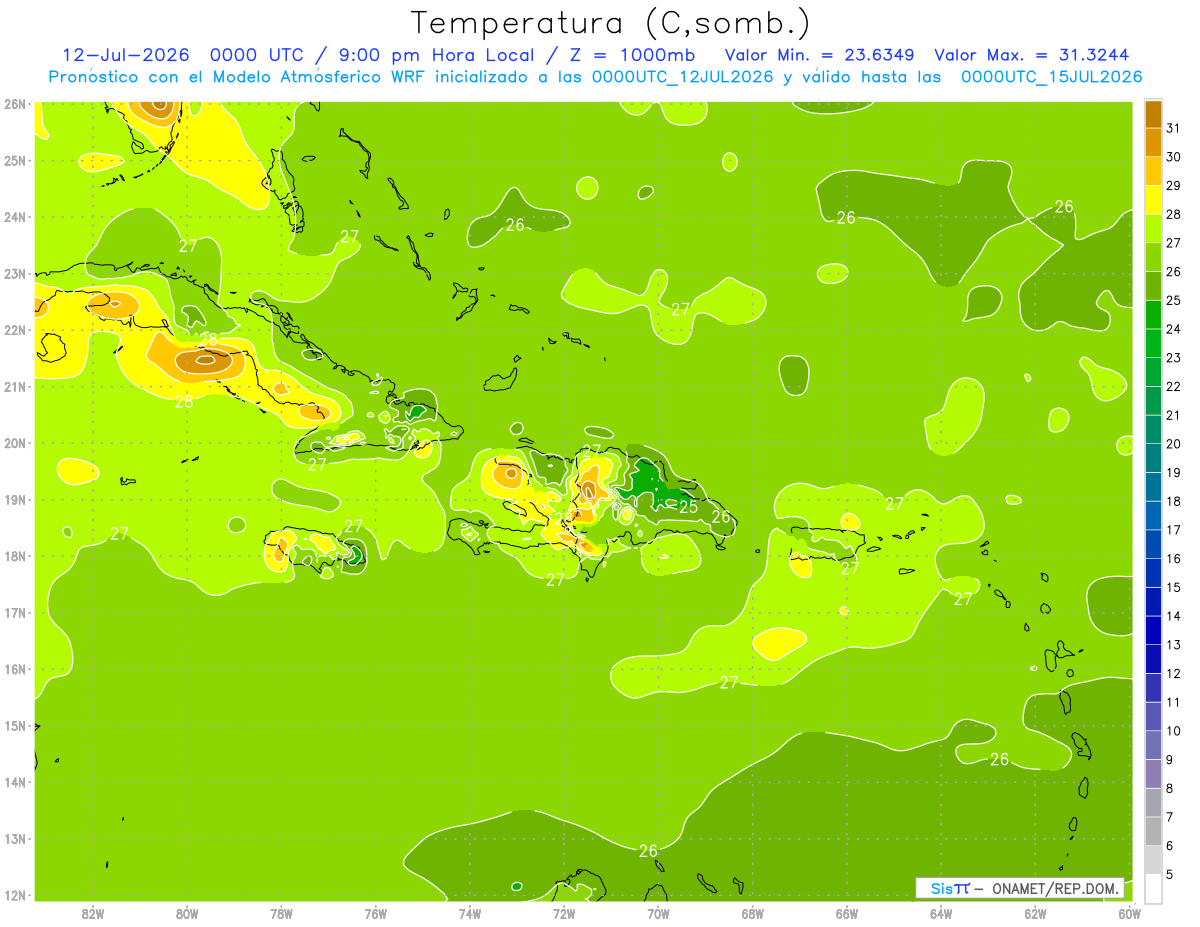Click the '18N' latitude axis label
This screenshot has height=927, width=1200.
15,556
